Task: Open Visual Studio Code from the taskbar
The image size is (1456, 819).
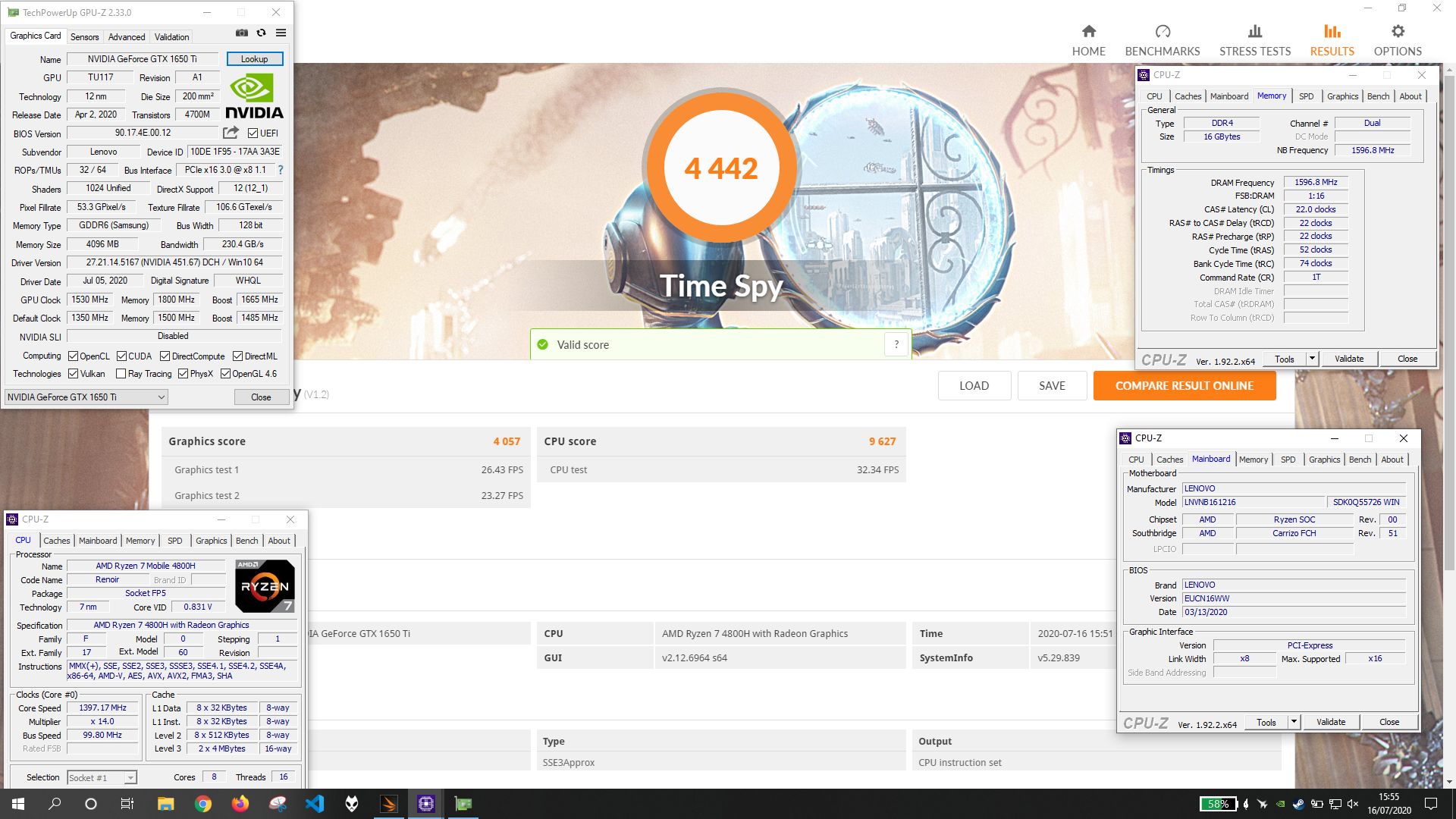Action: coord(314,804)
